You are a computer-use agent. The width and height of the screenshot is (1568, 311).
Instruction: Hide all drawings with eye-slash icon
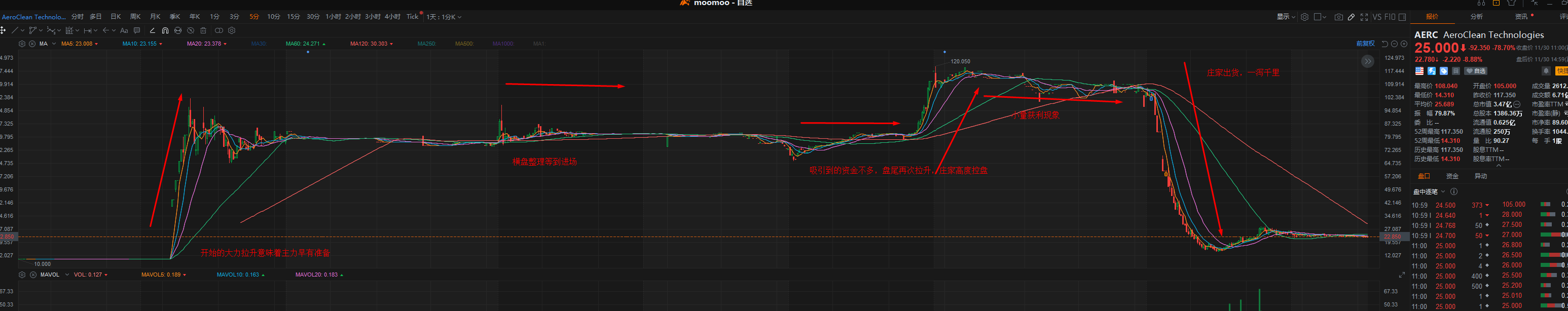point(191,30)
